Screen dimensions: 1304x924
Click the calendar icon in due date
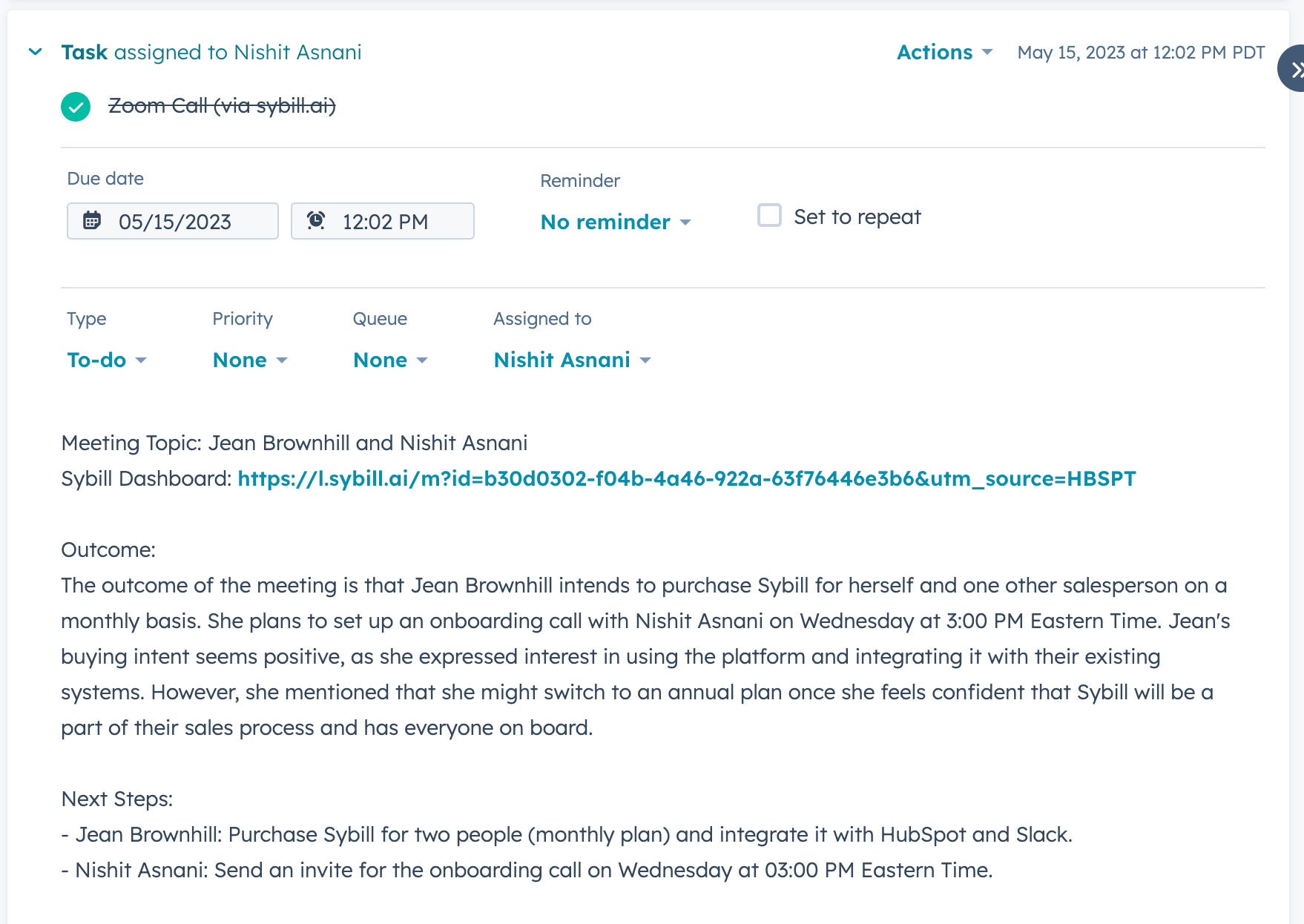point(92,220)
